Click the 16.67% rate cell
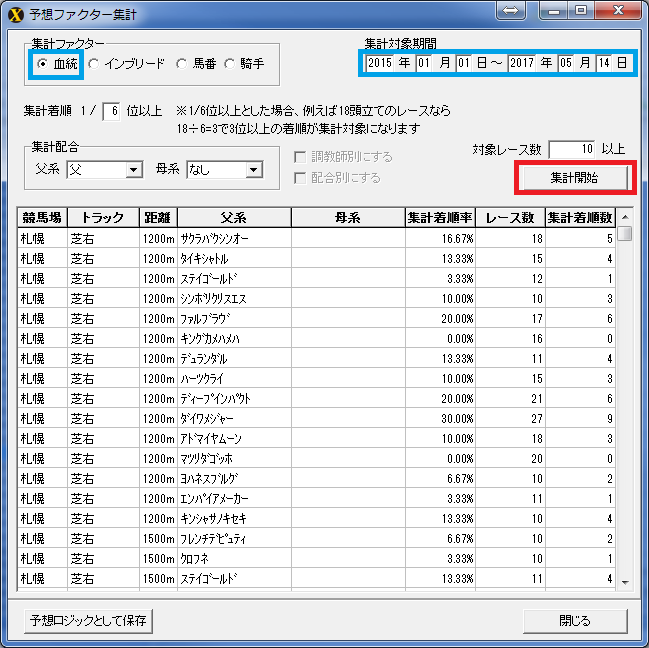The image size is (649, 648). [x=440, y=238]
